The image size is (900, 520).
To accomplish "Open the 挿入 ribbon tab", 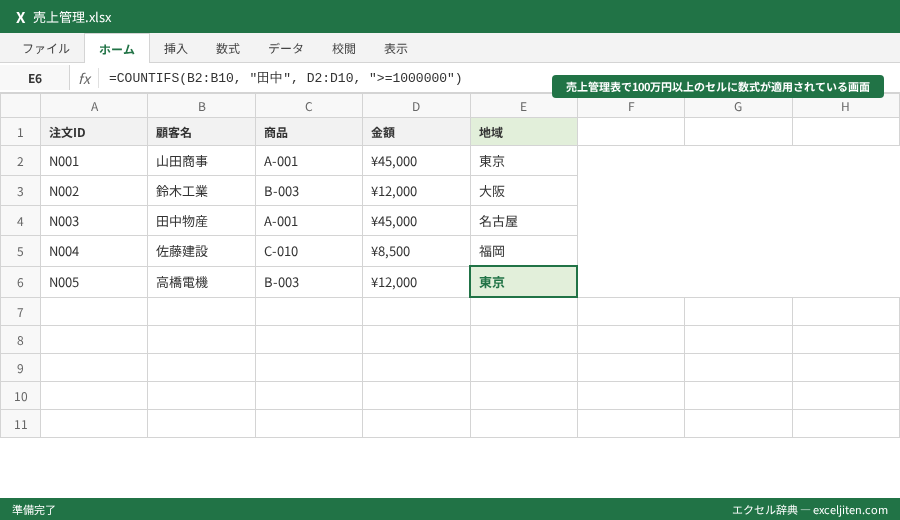I will pyautogui.click(x=176, y=49).
